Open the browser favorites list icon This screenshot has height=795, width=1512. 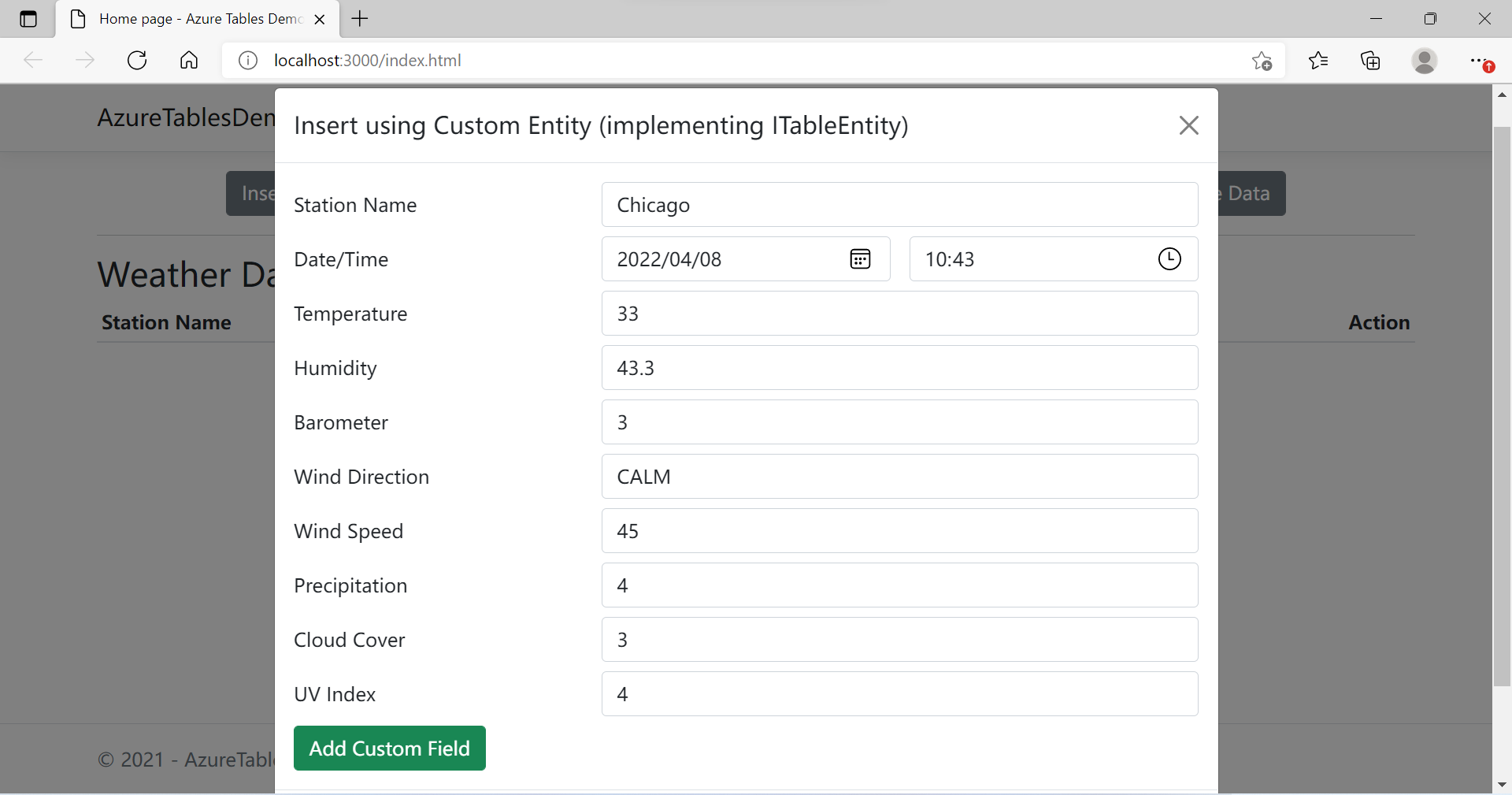click(1318, 61)
